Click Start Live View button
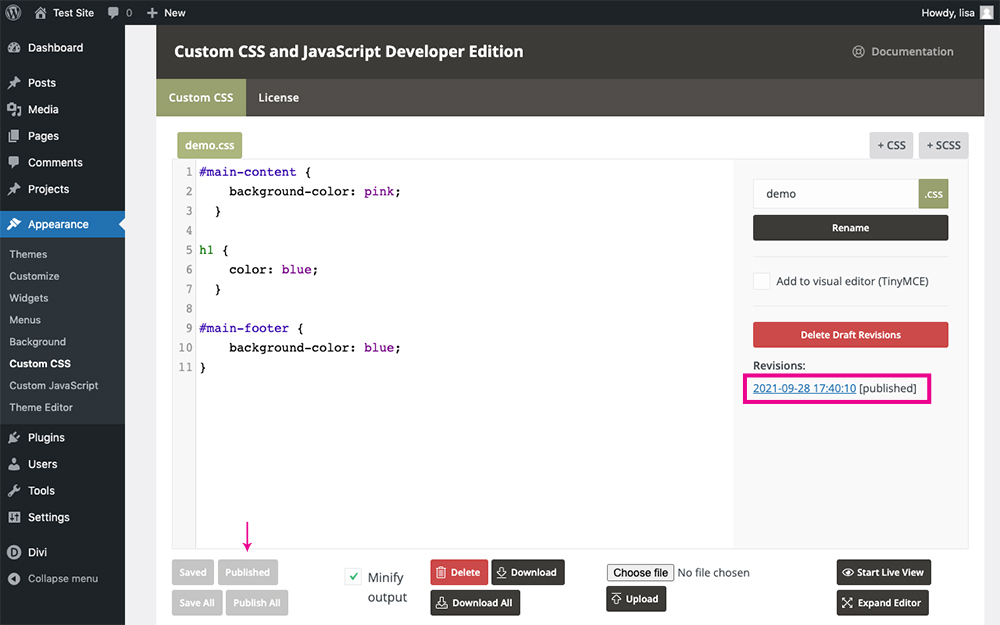Image resolution: width=1000 pixels, height=625 pixels. [884, 572]
